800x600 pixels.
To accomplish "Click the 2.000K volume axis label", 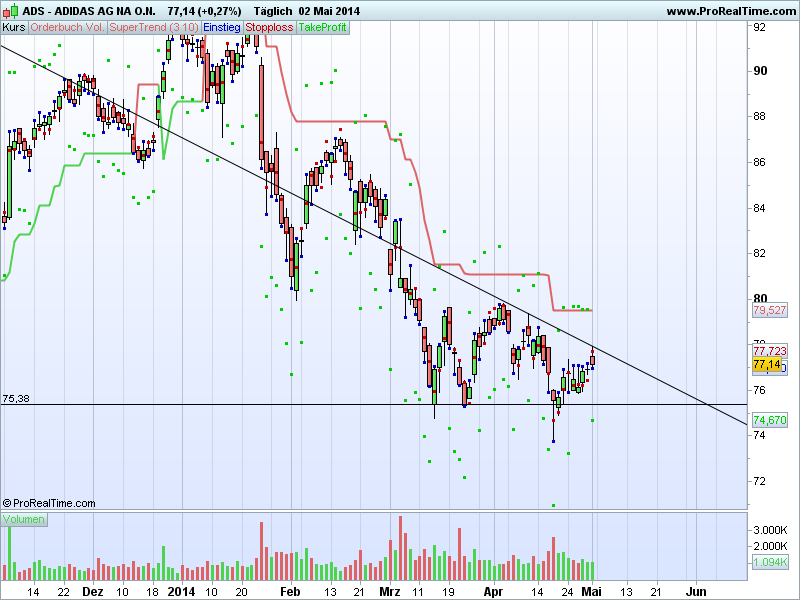I will coord(770,546).
